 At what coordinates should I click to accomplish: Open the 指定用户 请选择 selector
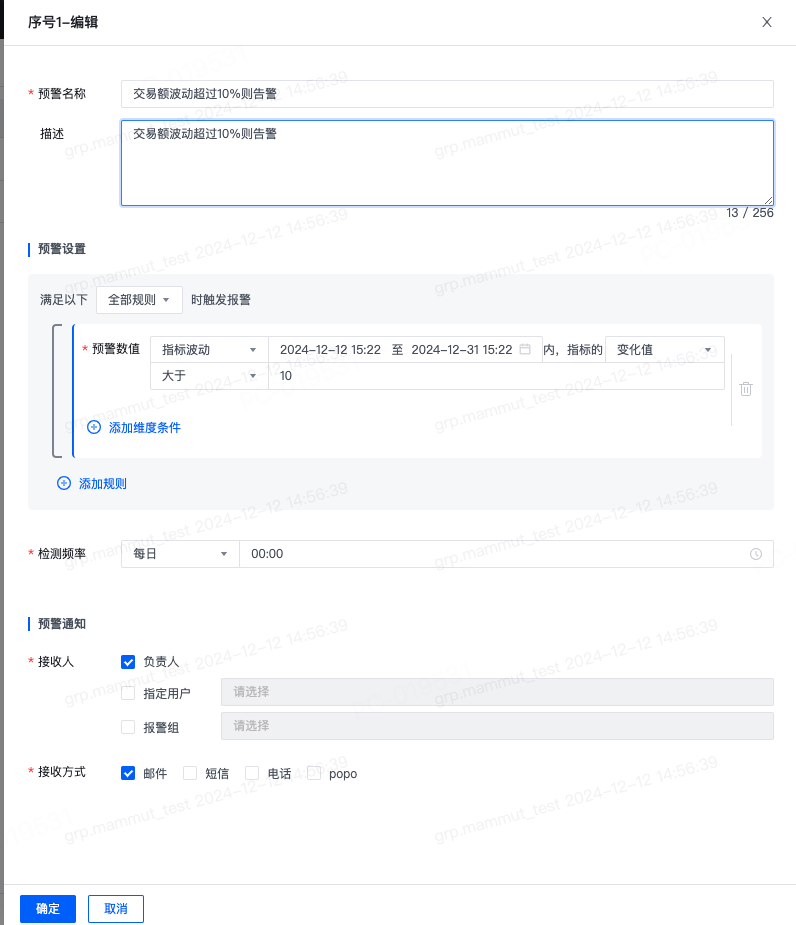tap(497, 692)
